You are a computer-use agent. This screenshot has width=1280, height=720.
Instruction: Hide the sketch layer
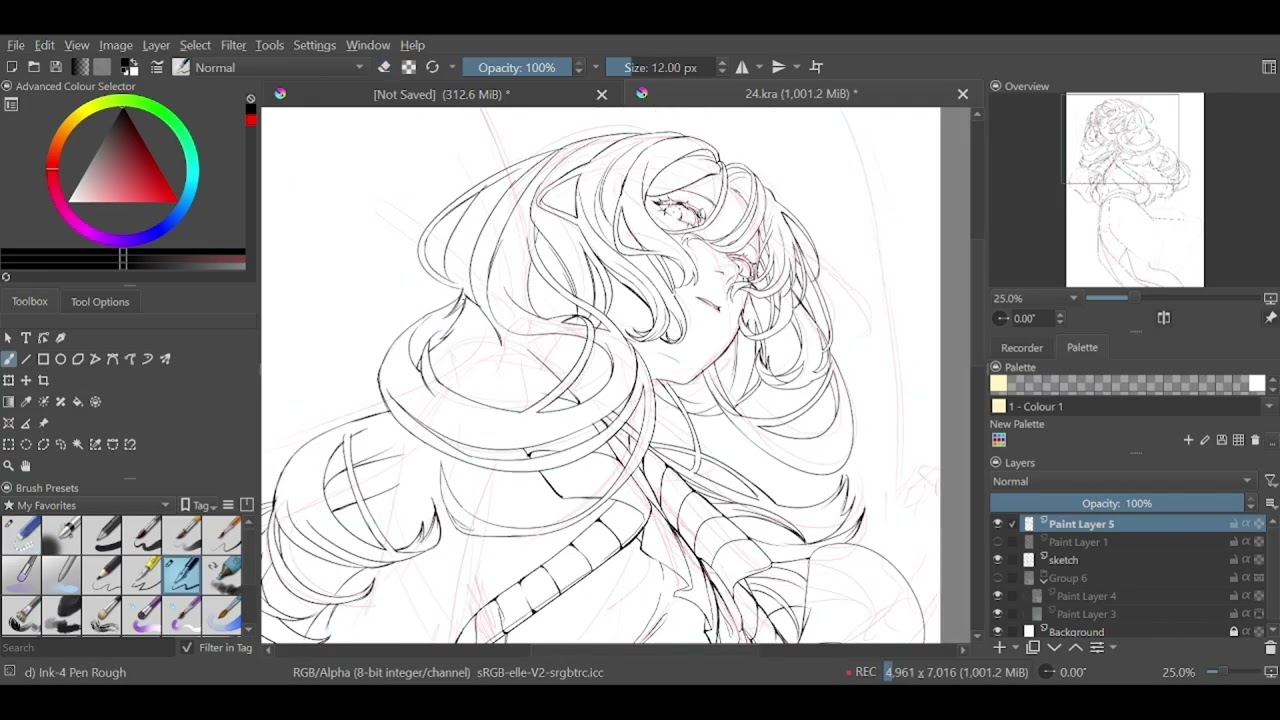pyautogui.click(x=997, y=560)
